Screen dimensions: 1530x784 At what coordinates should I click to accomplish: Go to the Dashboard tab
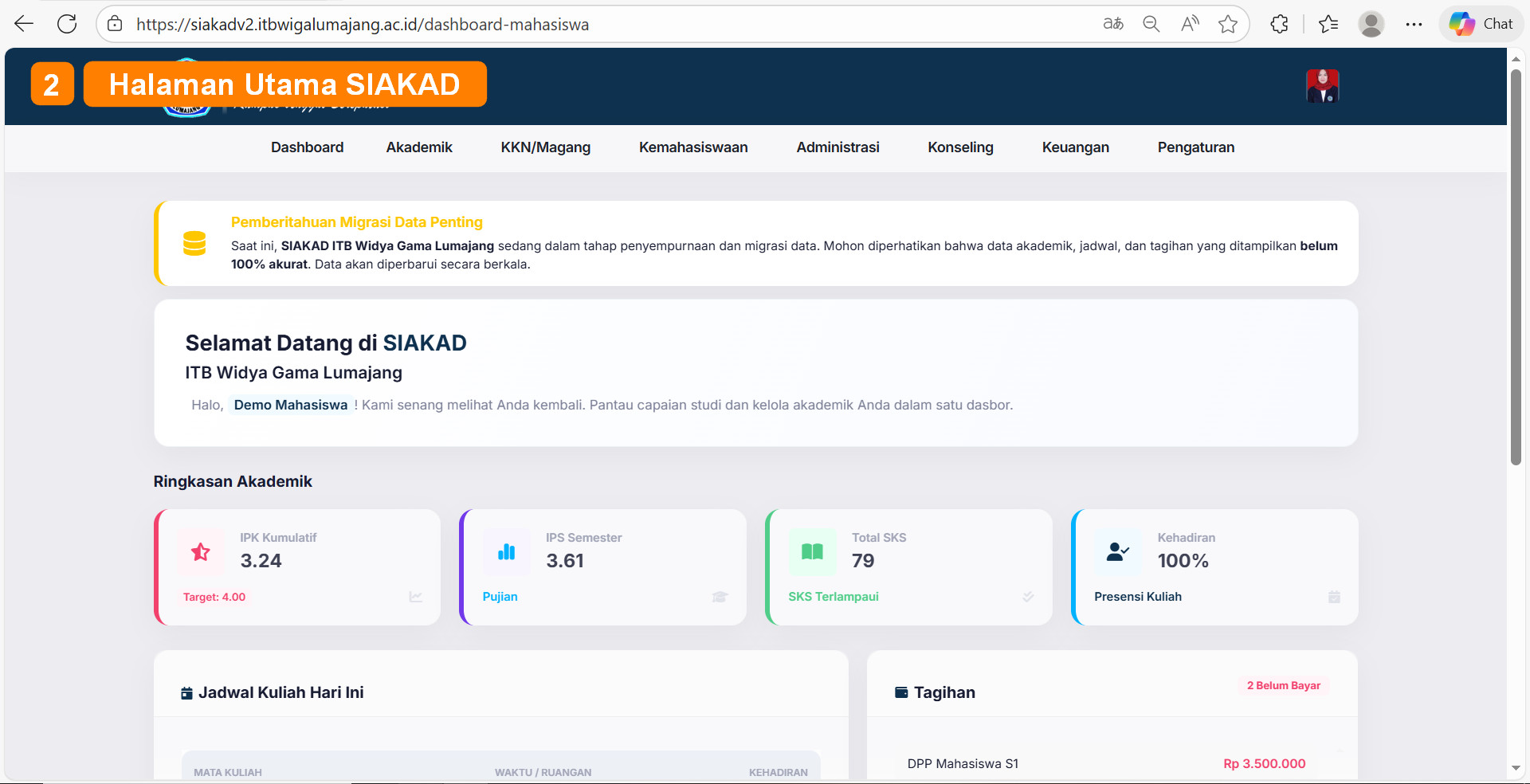coord(307,147)
